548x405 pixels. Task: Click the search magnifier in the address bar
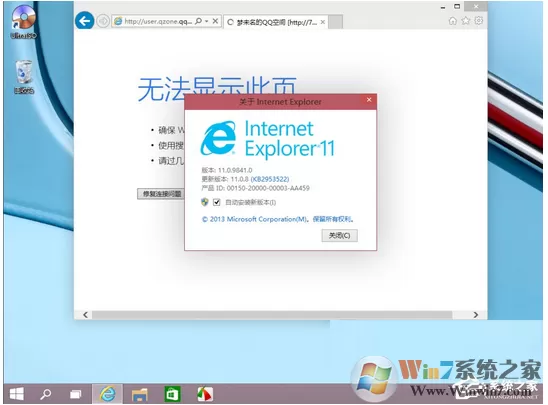click(x=199, y=21)
